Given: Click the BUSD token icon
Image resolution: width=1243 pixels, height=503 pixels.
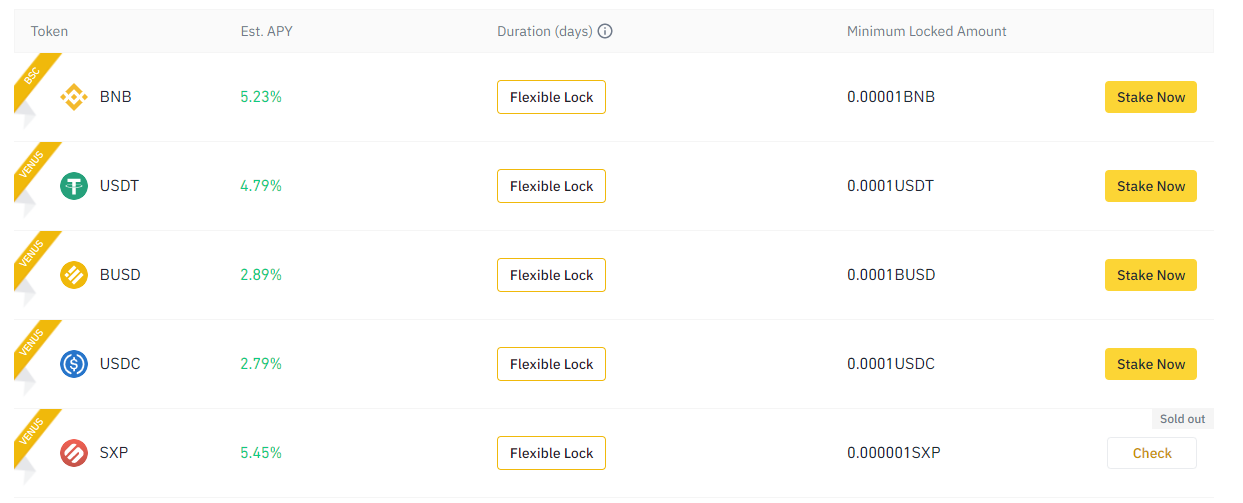Looking at the screenshot, I should (x=74, y=275).
